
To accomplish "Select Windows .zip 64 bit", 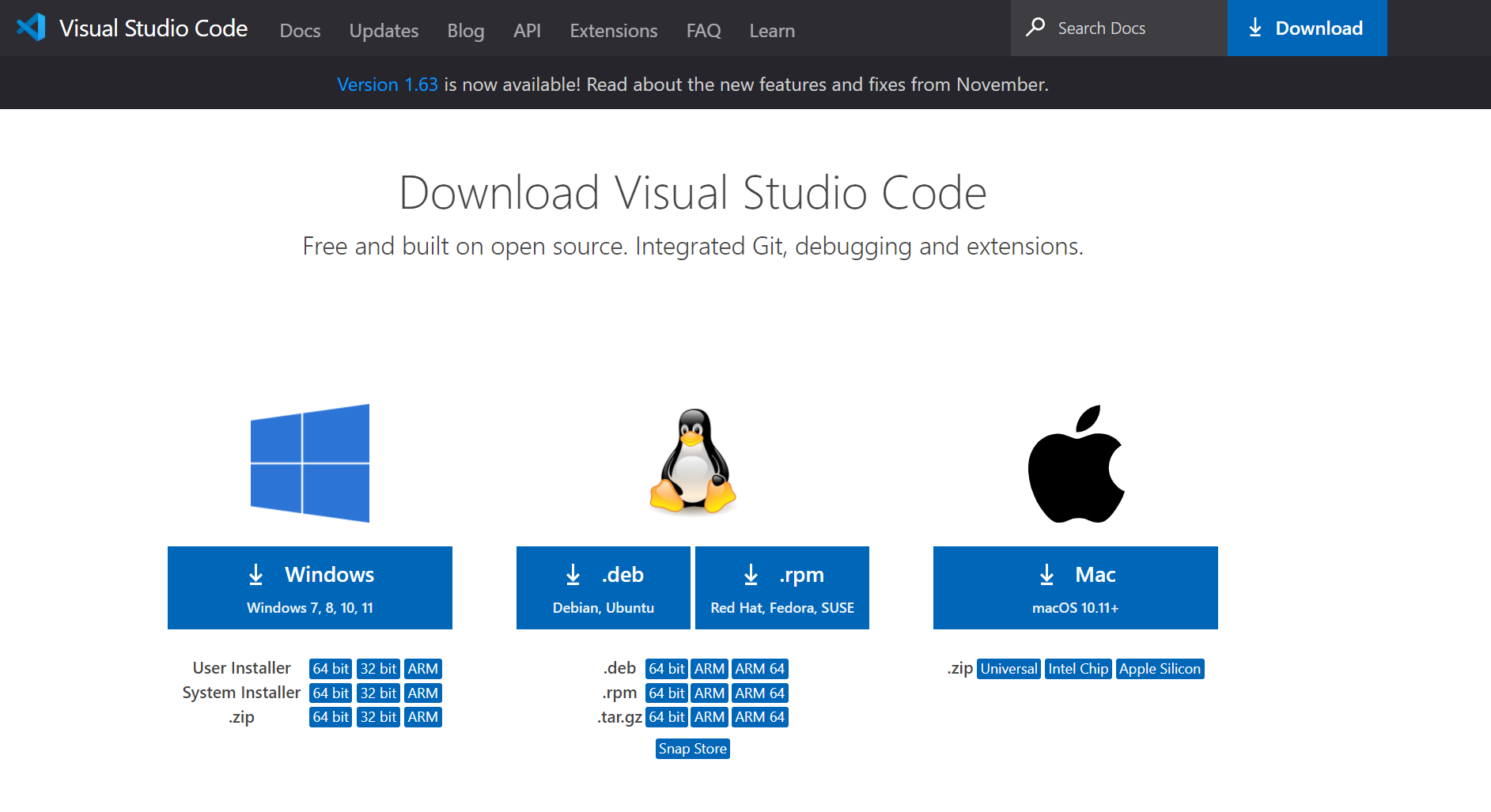I will [331, 717].
